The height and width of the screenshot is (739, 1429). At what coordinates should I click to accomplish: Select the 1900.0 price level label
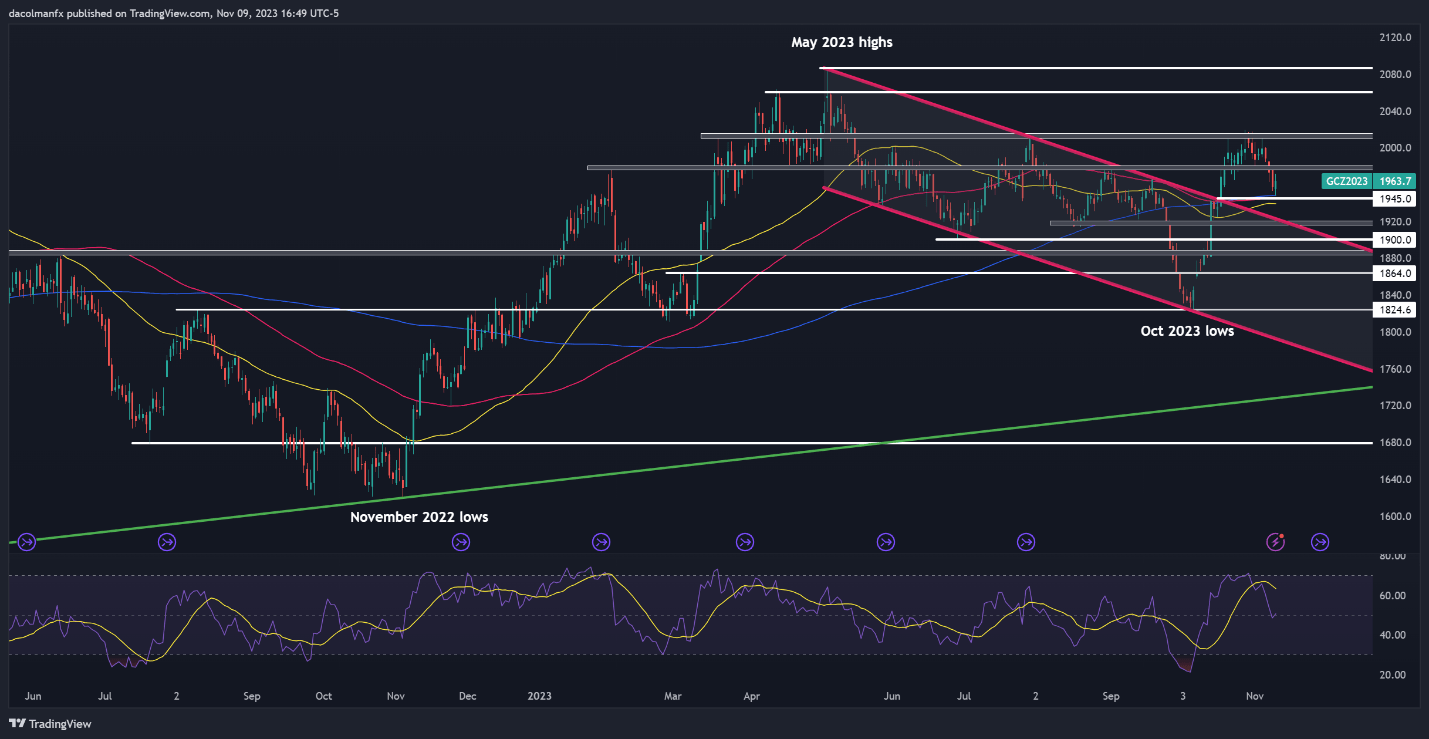[1394, 240]
